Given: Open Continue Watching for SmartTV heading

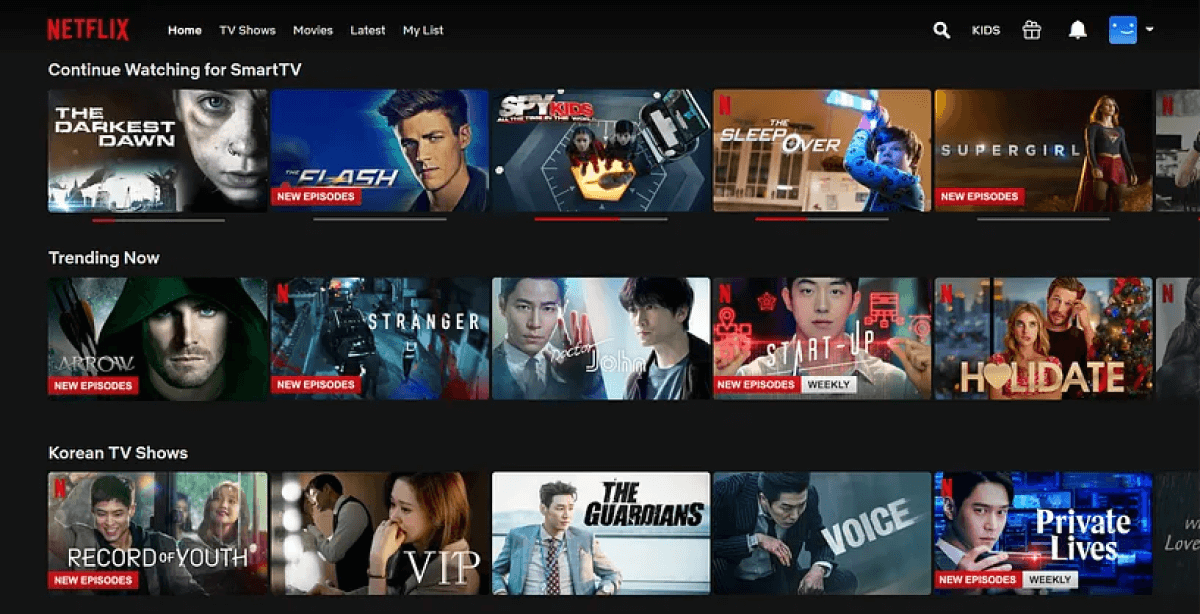Looking at the screenshot, I should pyautogui.click(x=175, y=70).
